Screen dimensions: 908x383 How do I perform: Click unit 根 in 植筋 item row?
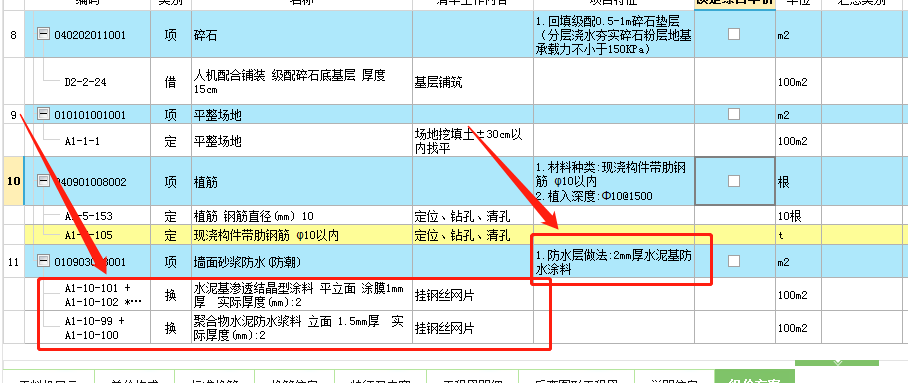pos(783,181)
